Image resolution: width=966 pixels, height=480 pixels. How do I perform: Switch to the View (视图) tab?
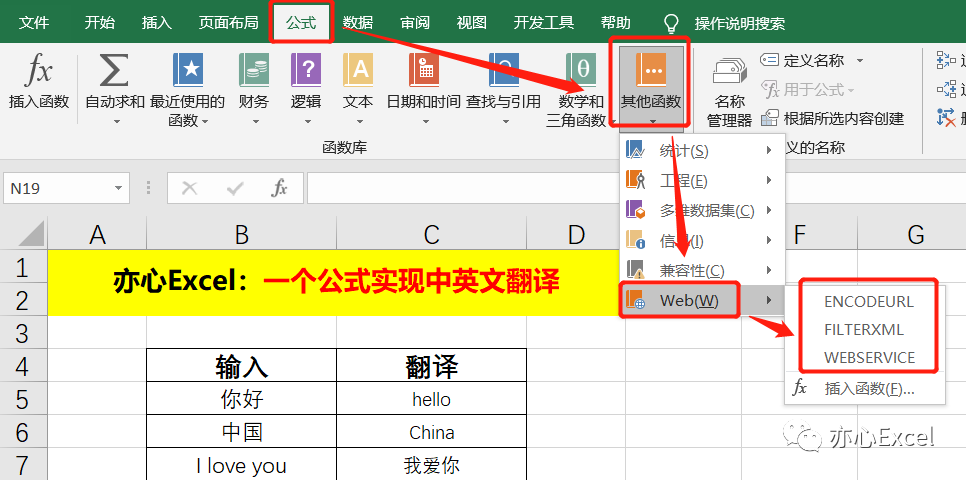[x=471, y=23]
